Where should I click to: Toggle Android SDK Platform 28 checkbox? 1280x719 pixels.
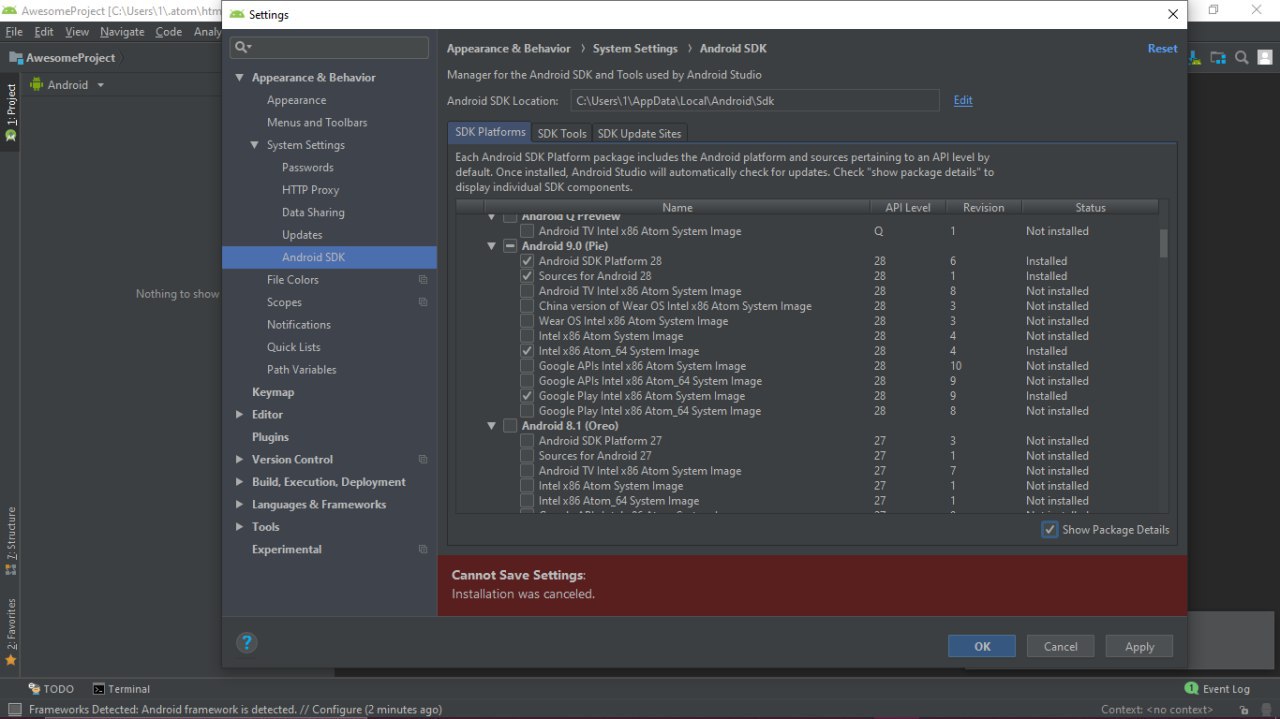click(527, 261)
